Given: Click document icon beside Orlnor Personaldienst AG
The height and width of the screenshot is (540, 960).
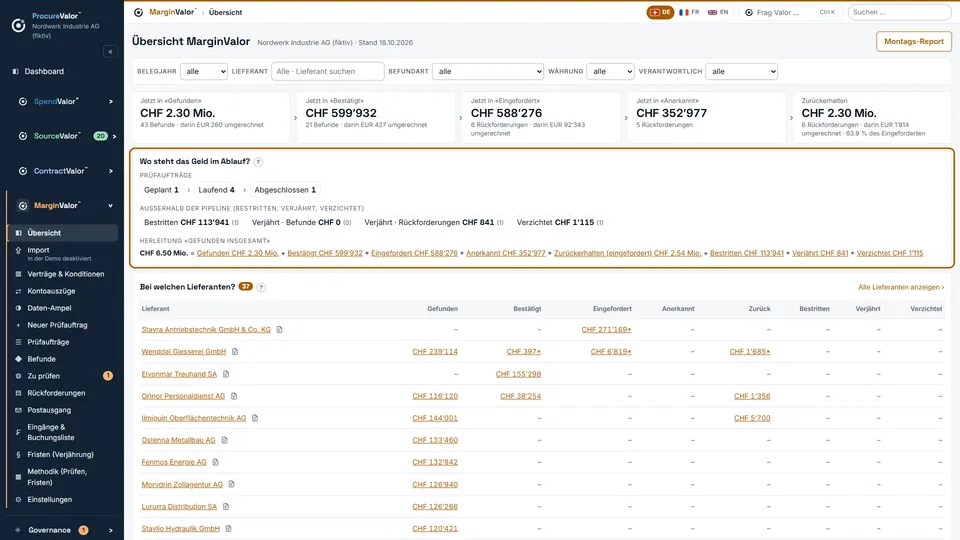Looking at the screenshot, I should pos(234,396).
